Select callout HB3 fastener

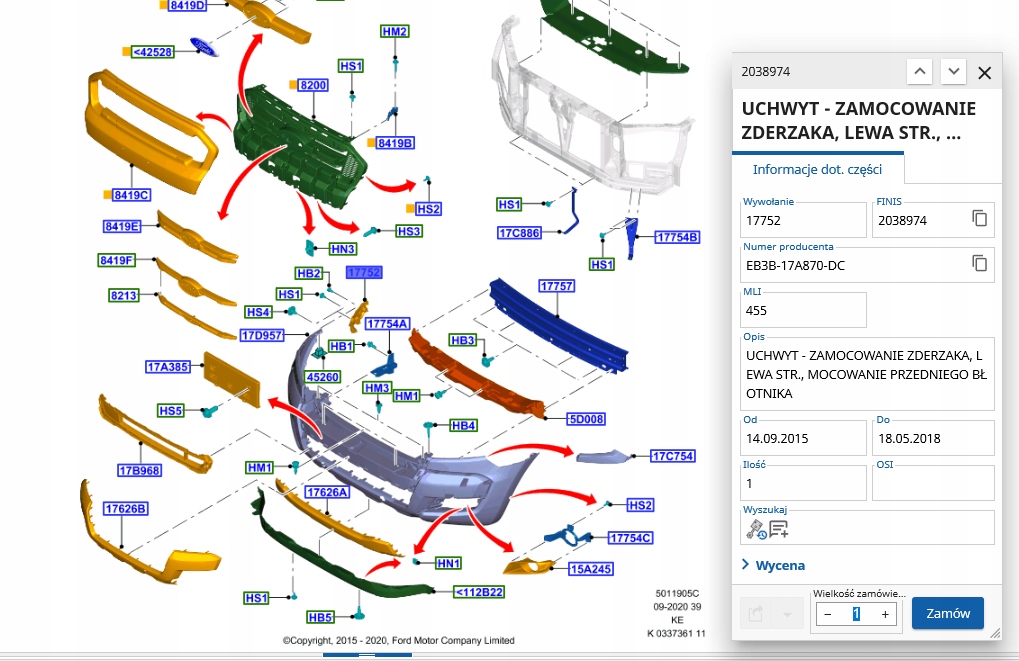[463, 341]
